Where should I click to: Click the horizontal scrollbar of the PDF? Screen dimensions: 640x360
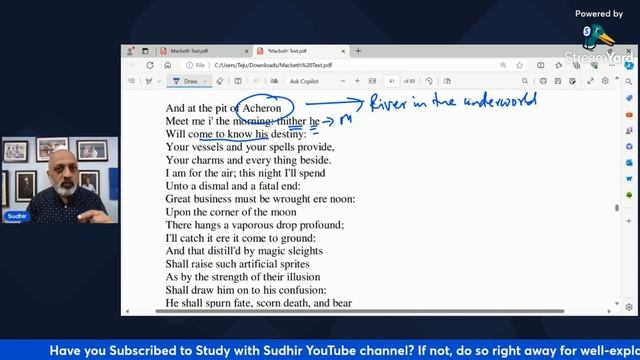tap(360, 311)
